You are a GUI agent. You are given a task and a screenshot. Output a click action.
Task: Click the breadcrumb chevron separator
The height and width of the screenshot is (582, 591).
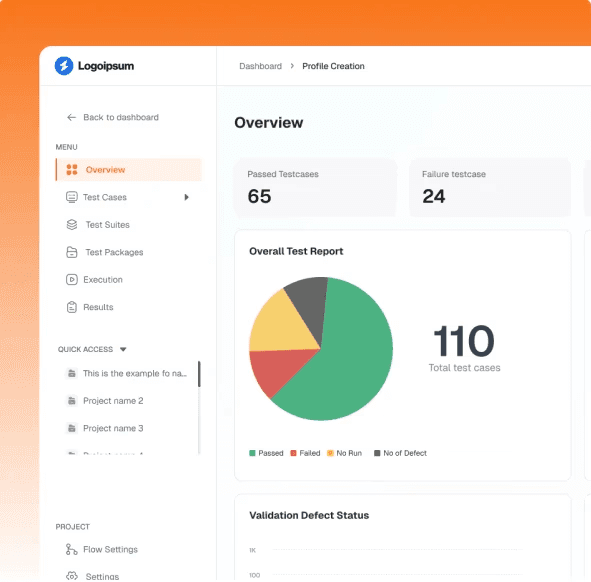point(292,66)
